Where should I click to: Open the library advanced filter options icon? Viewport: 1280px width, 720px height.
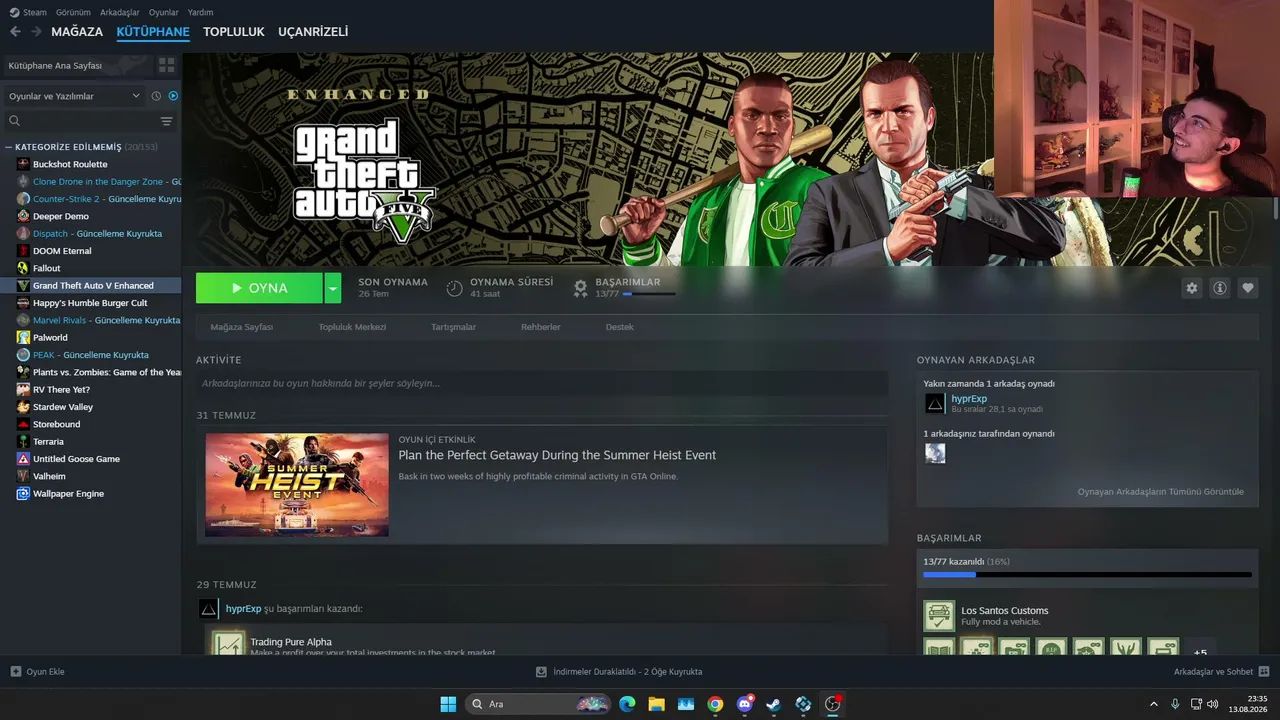coord(166,121)
